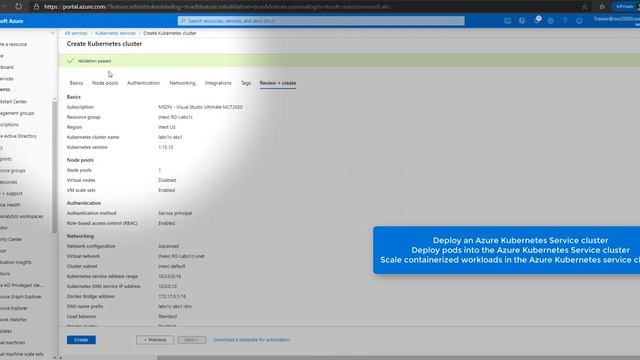This screenshot has height=360, width=640.
Task: Open the browser favorites list icon
Action: (x=602, y=7)
